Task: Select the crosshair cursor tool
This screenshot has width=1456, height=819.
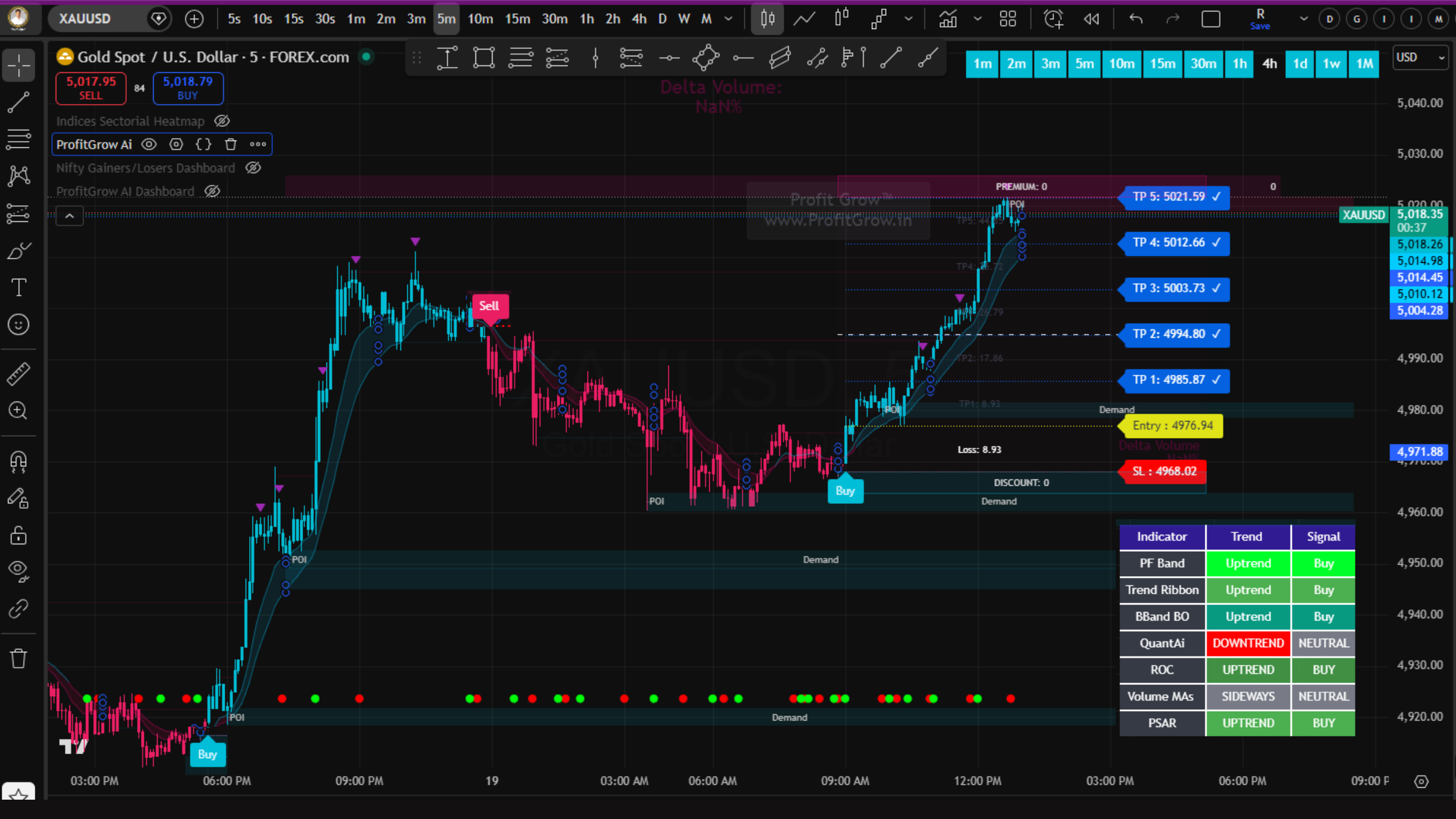Action: coord(19,65)
